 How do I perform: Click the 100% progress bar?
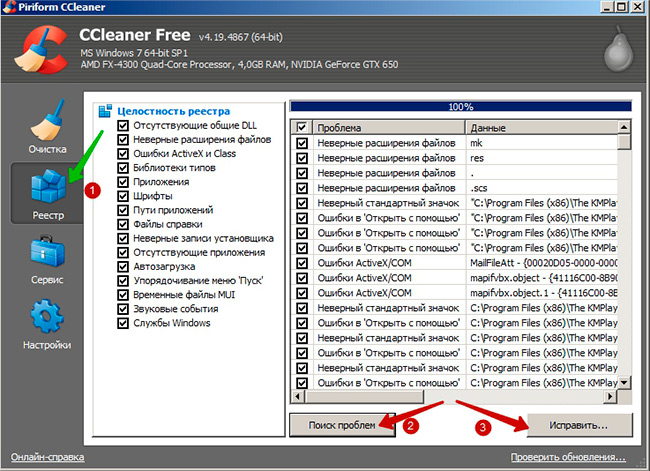coord(460,106)
